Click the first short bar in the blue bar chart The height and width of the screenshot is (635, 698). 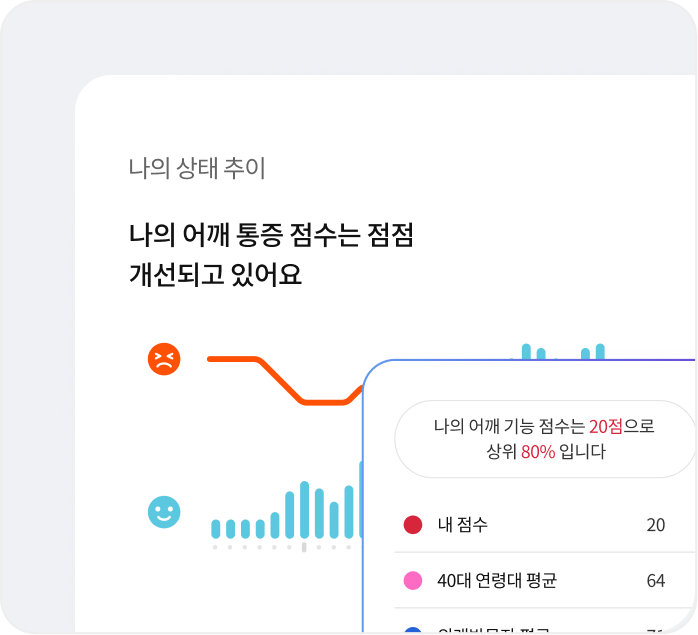(x=215, y=528)
